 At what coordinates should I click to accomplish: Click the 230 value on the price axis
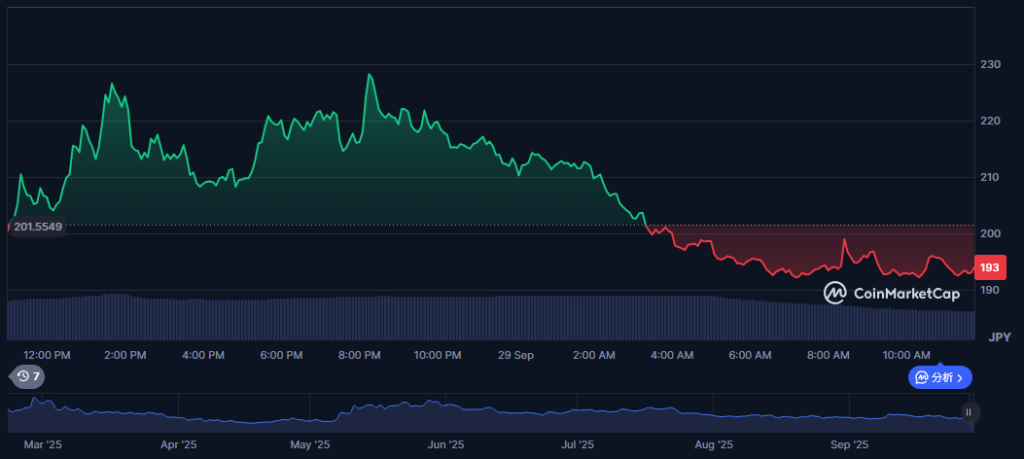990,65
